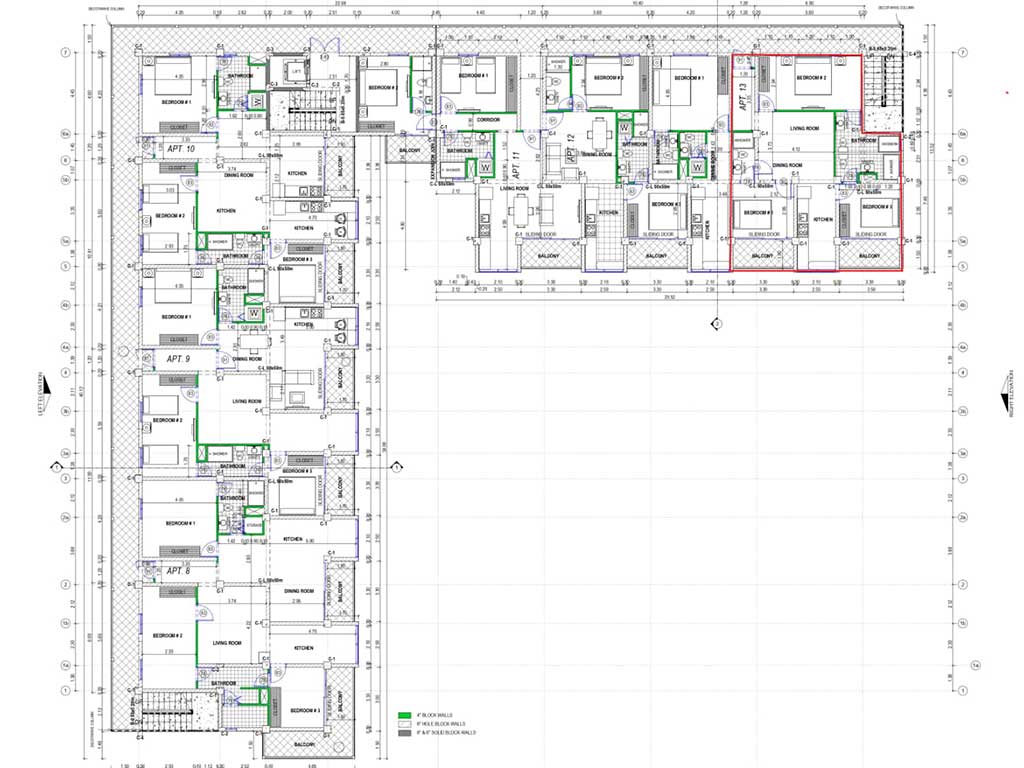The image size is (1024, 768).
Task: Select section marker circle numbered 2
Action: (716, 324)
